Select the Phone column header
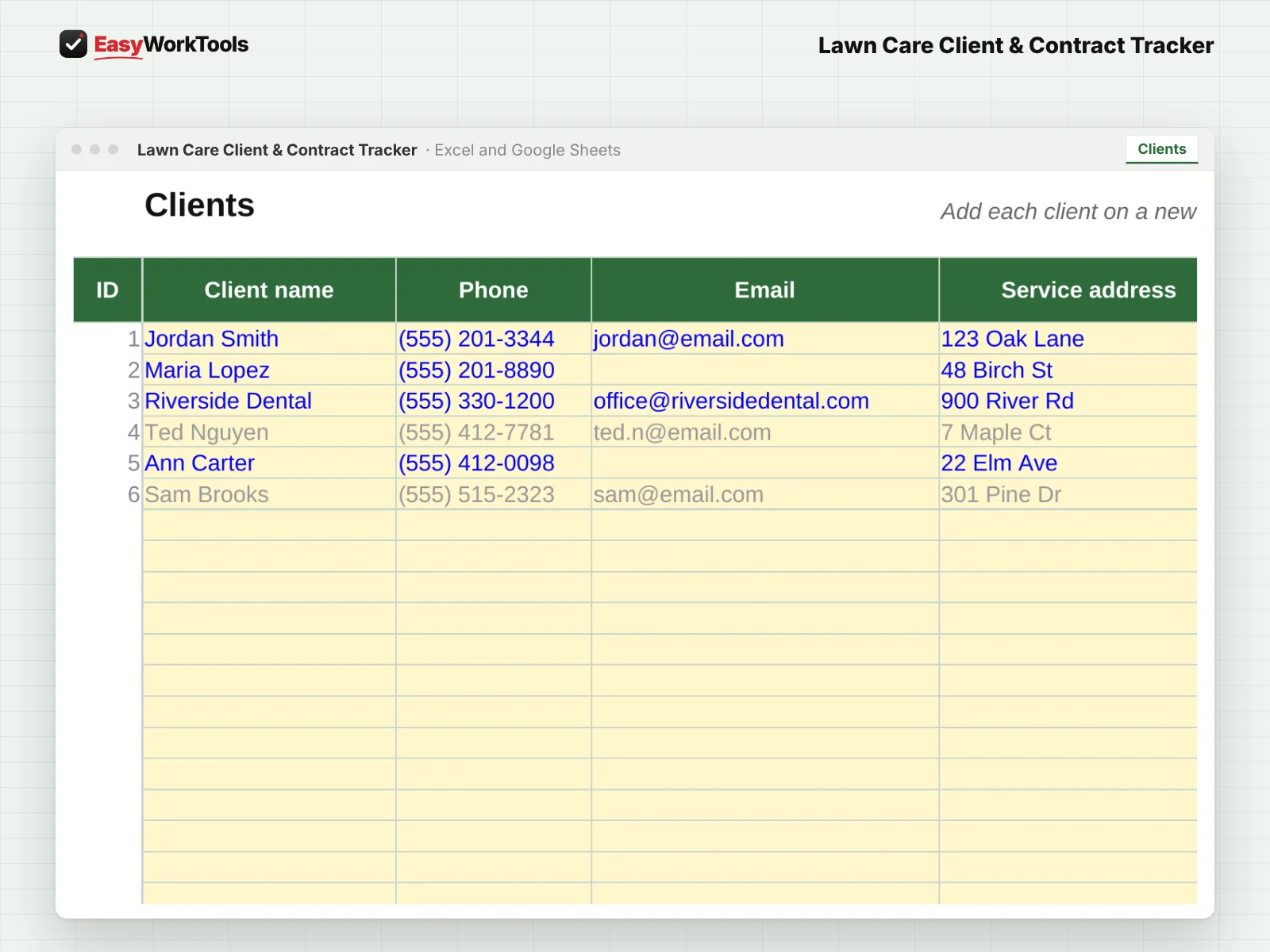Viewport: 1270px width, 952px height. tap(494, 290)
